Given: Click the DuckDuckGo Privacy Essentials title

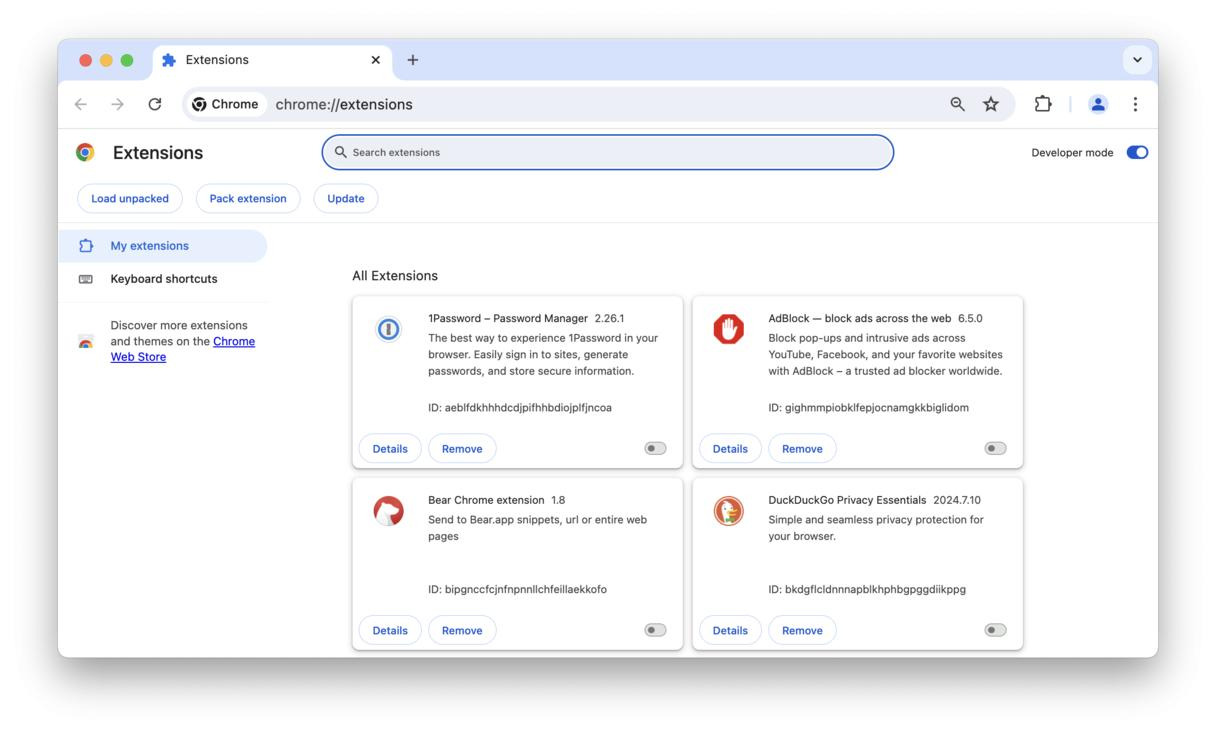Looking at the screenshot, I should point(847,500).
